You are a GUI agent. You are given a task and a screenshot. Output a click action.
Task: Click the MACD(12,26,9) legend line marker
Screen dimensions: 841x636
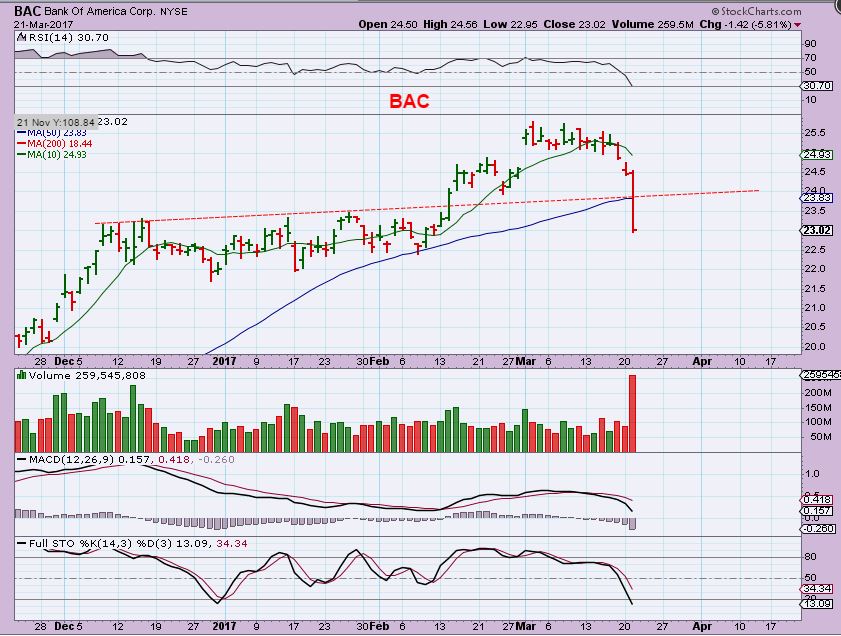[x=21, y=460]
